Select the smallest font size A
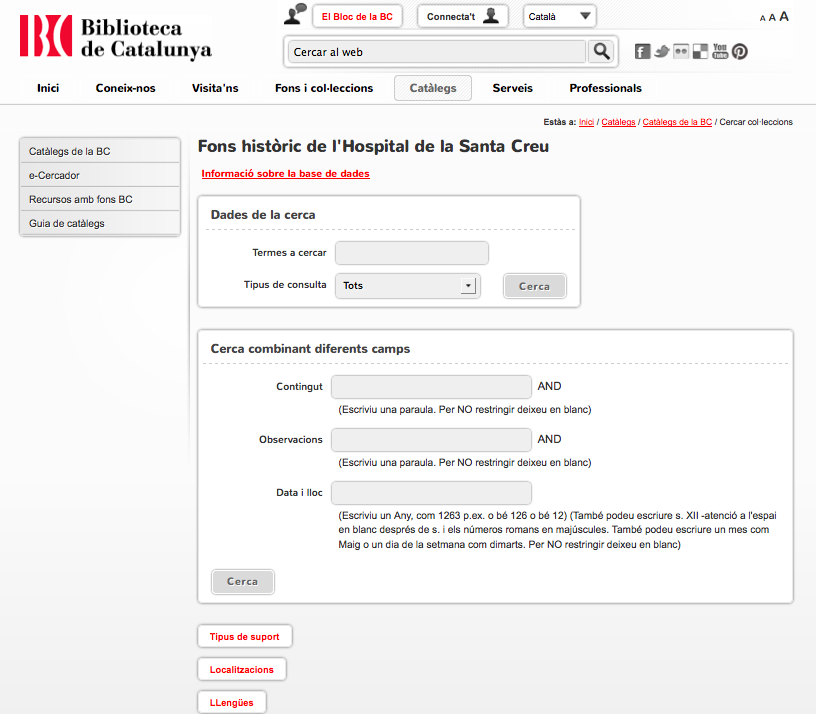This screenshot has height=714, width=816. tap(763, 18)
